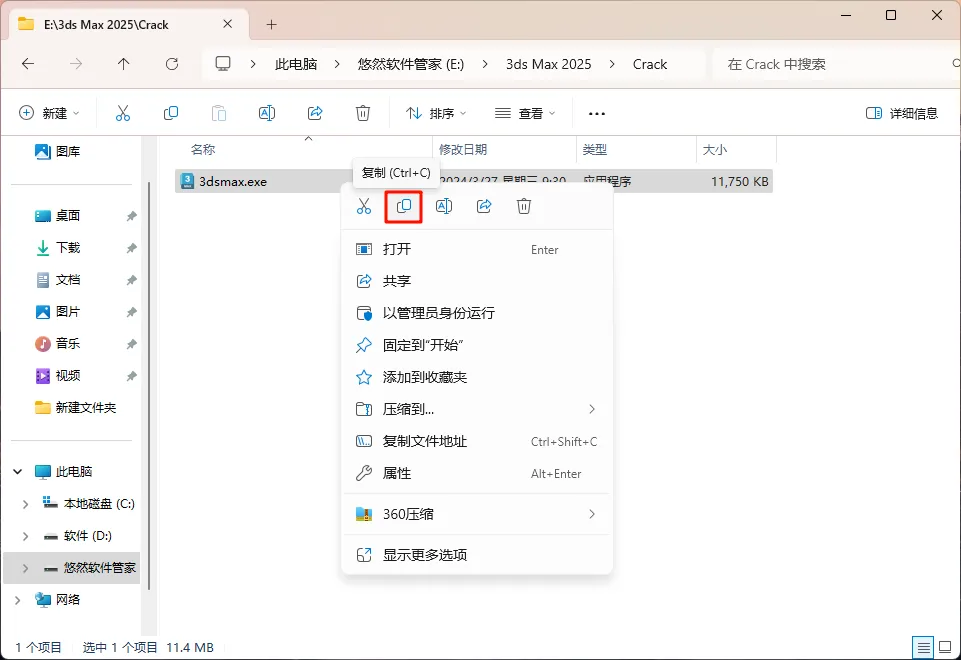961x660 pixels.
Task: Choose 显示更多选项
Action: (477, 555)
